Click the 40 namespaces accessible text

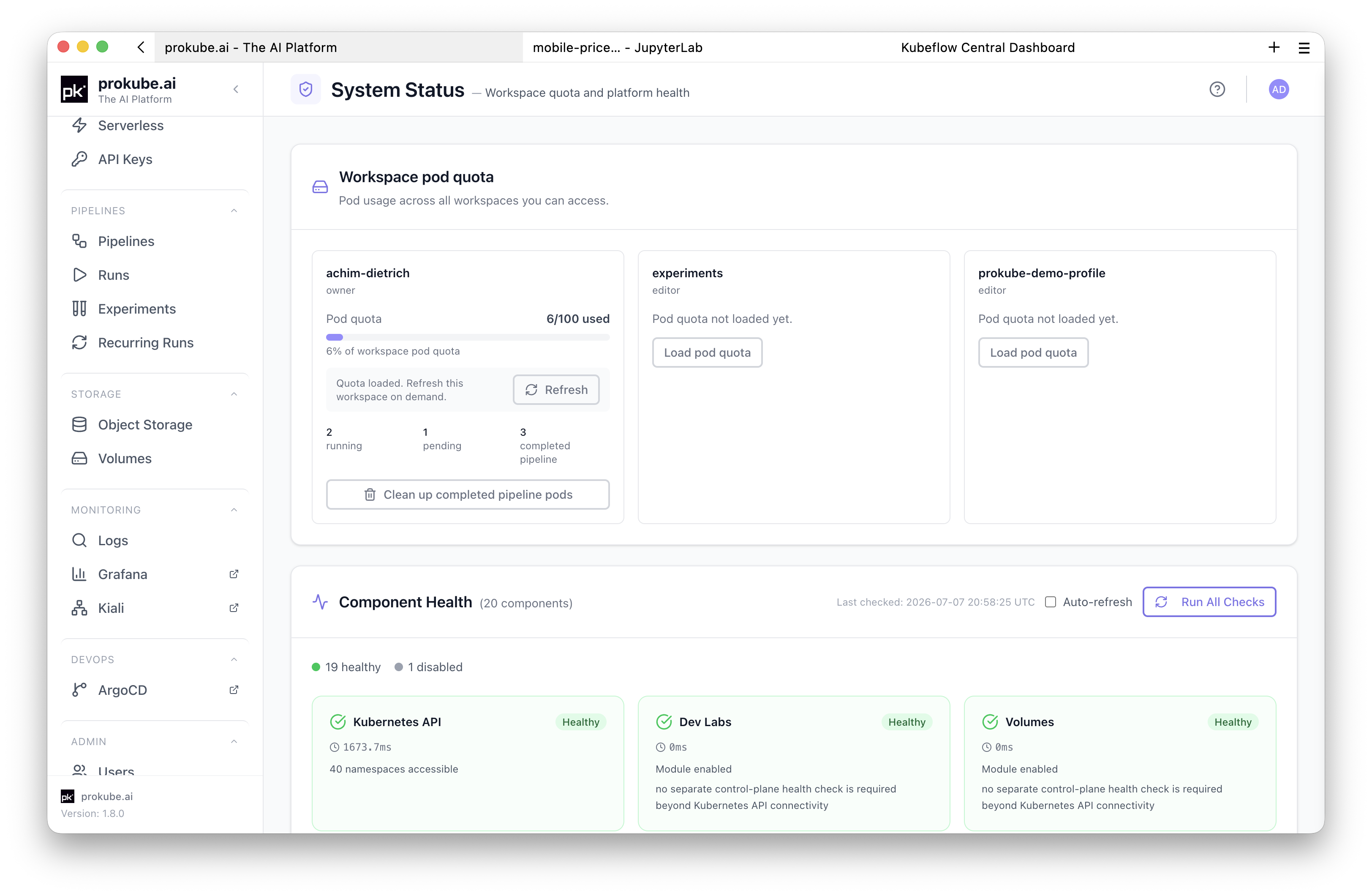(x=394, y=768)
